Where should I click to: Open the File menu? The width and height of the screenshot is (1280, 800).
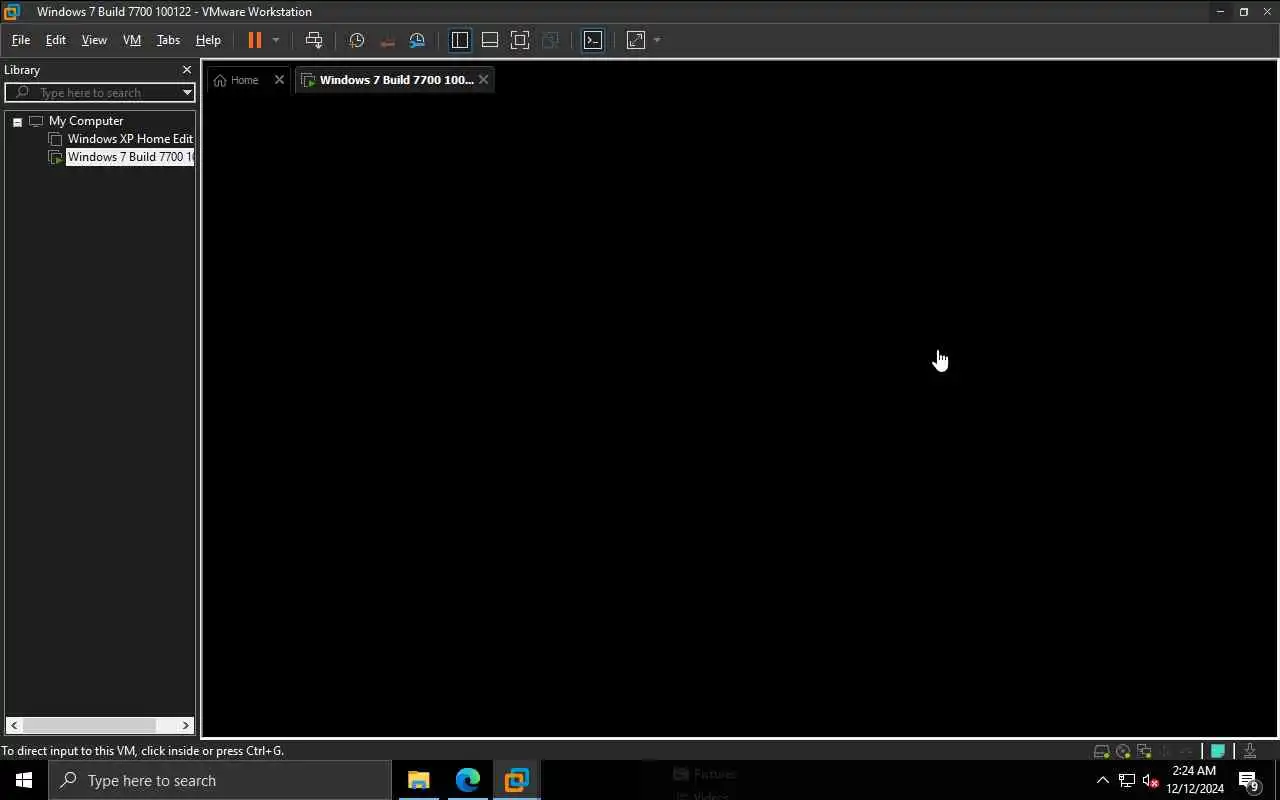(x=20, y=40)
